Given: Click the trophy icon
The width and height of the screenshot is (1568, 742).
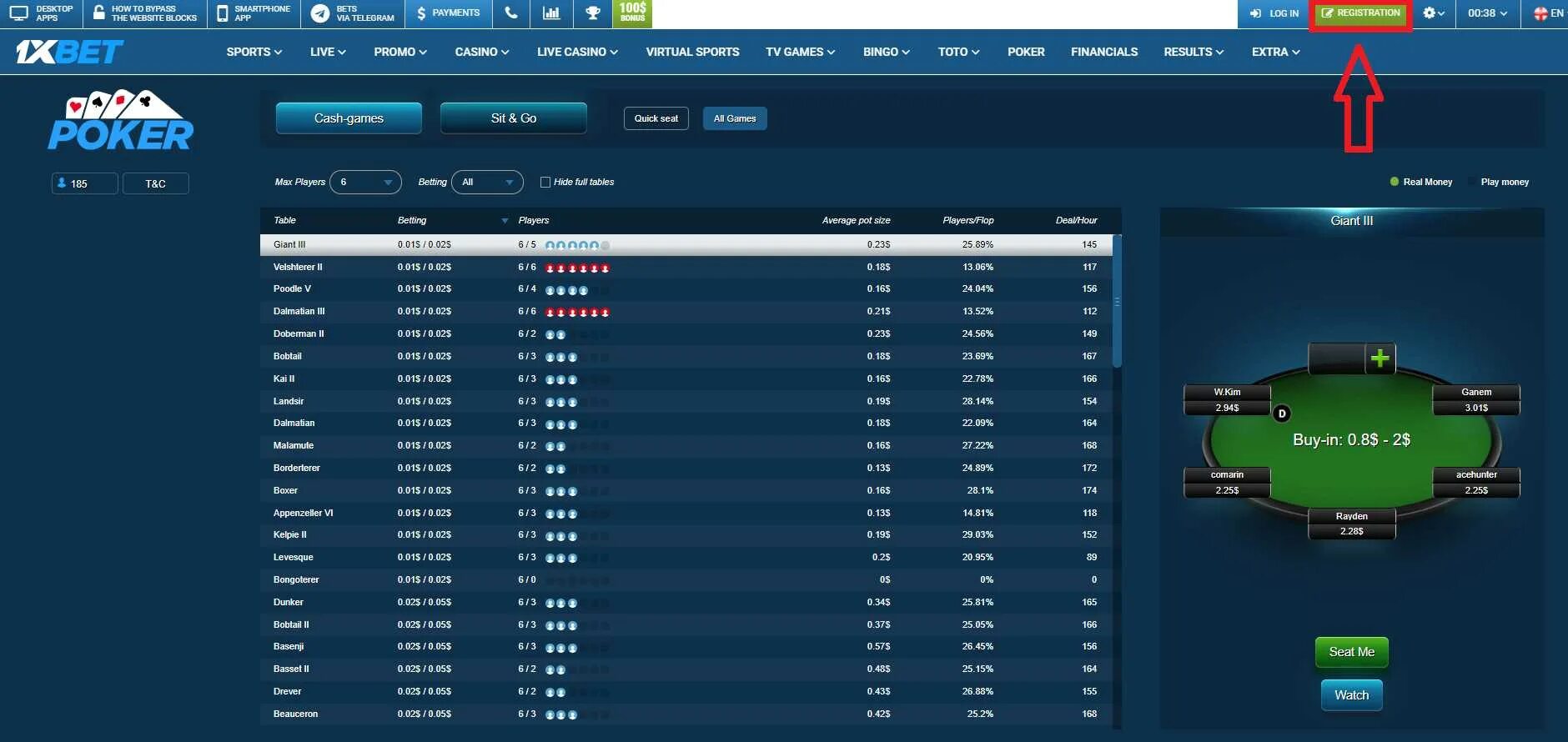Looking at the screenshot, I should (592, 13).
